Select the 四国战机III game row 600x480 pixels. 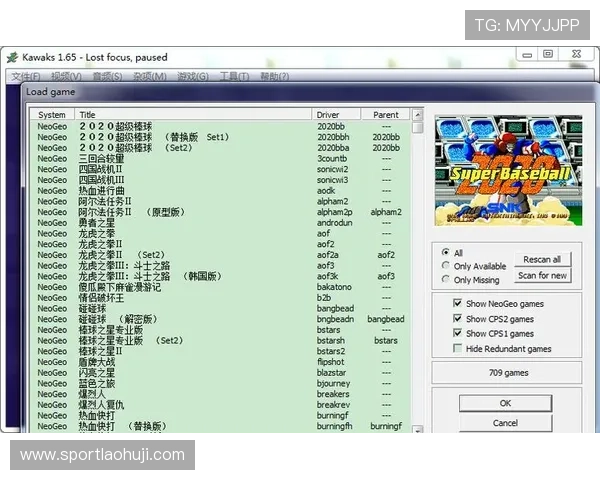click(x=220, y=180)
